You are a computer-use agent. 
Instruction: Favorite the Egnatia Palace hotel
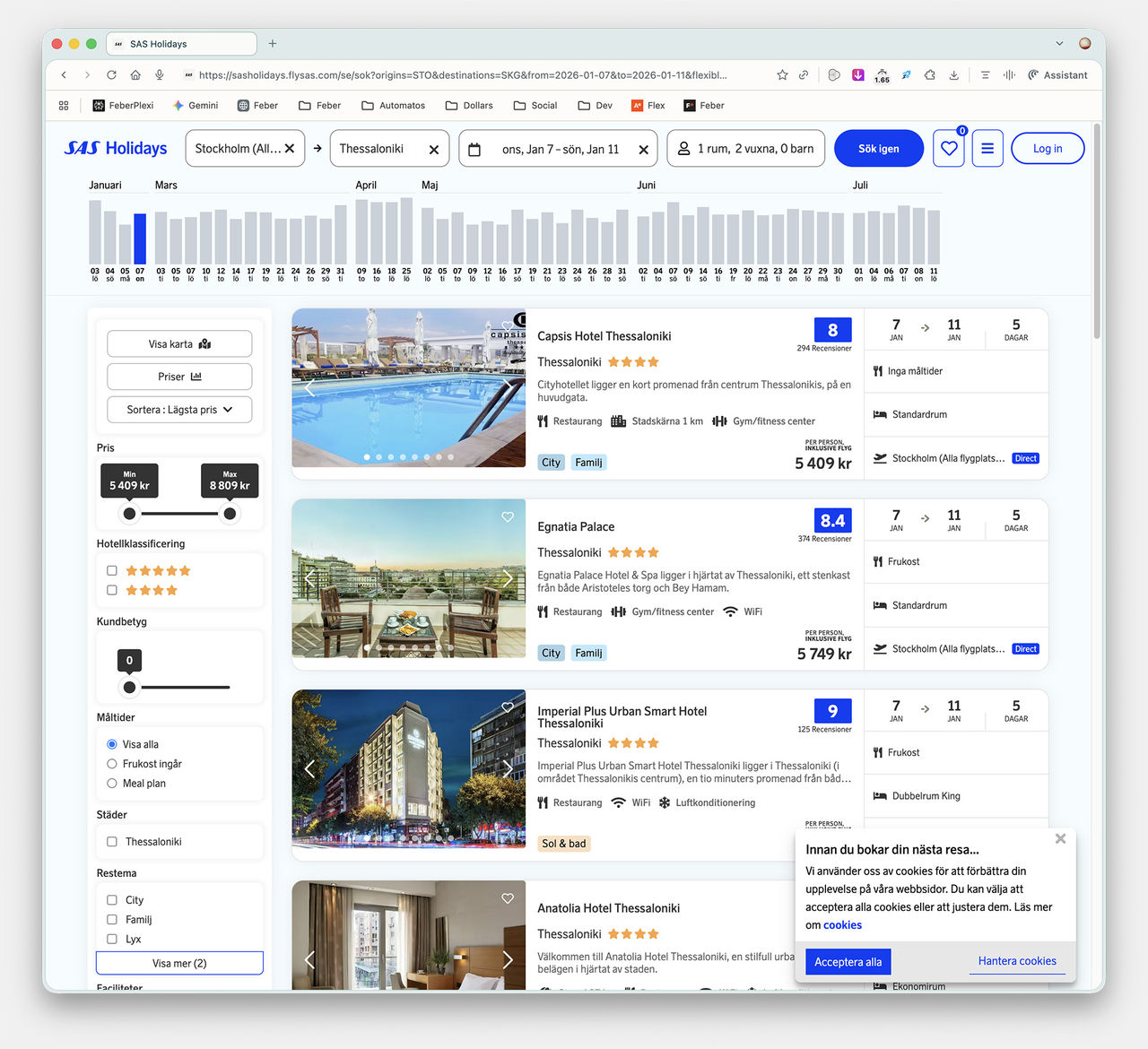coord(508,517)
